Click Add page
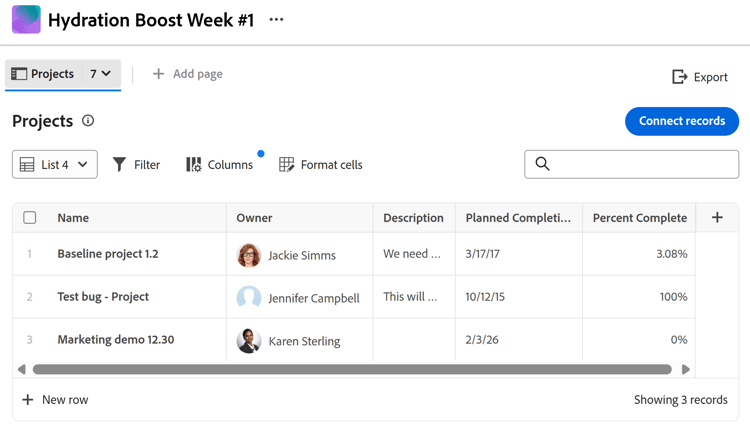Screen dimensions: 750x424 [187, 74]
